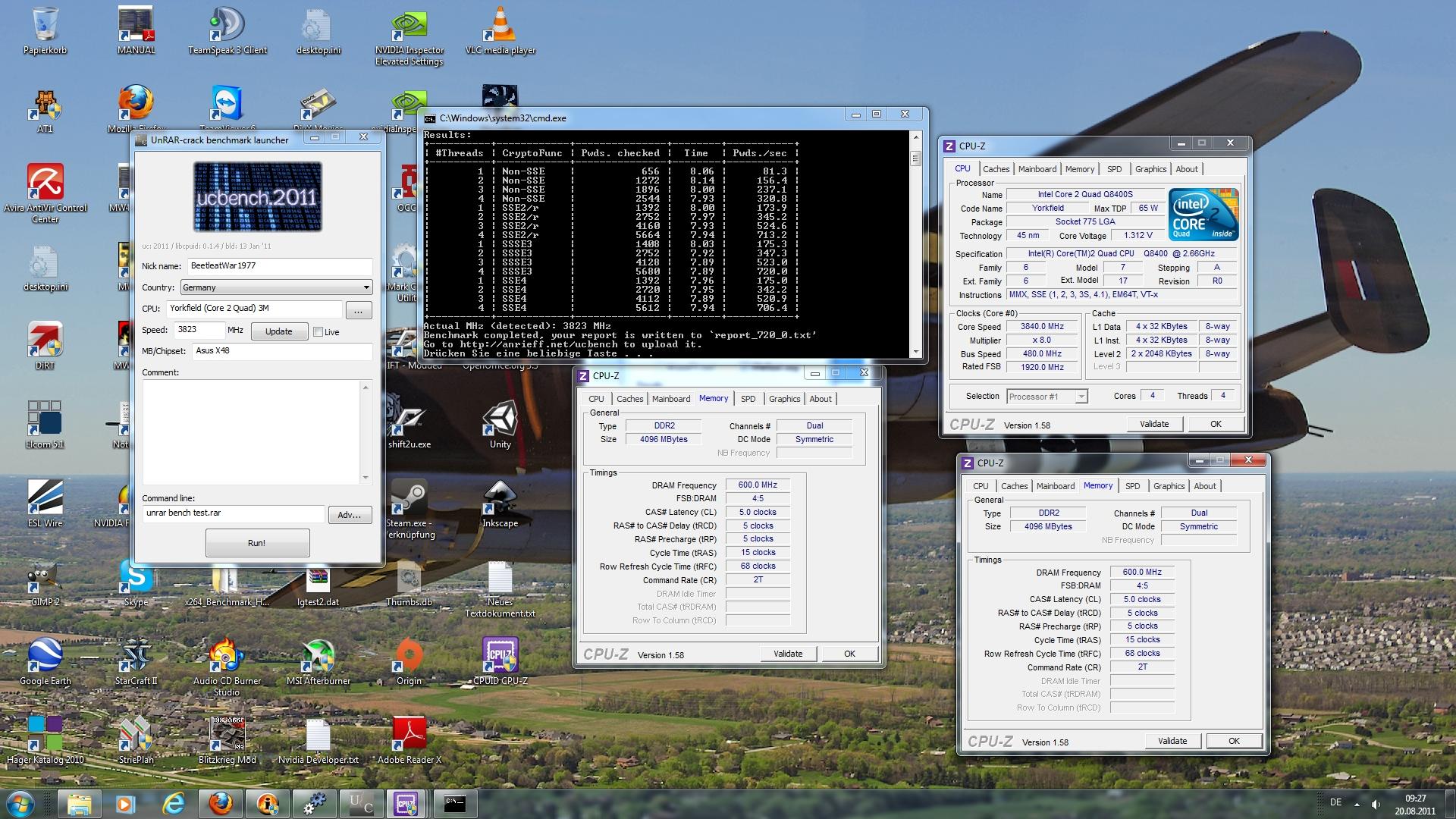Image resolution: width=1456 pixels, height=819 pixels.
Task: Launch TeamSpeak 3 Client shortcut
Action: click(x=227, y=30)
